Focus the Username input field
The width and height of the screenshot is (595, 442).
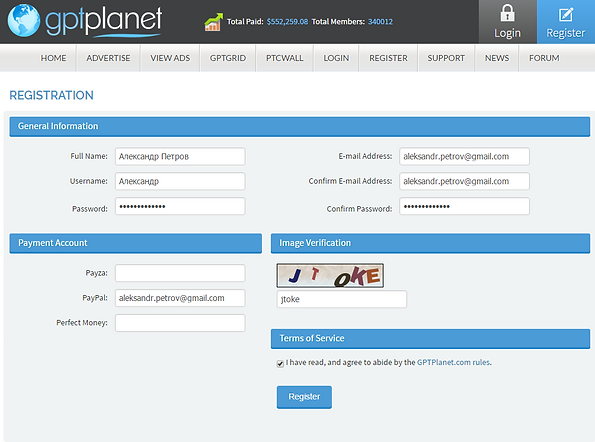[x=180, y=181]
